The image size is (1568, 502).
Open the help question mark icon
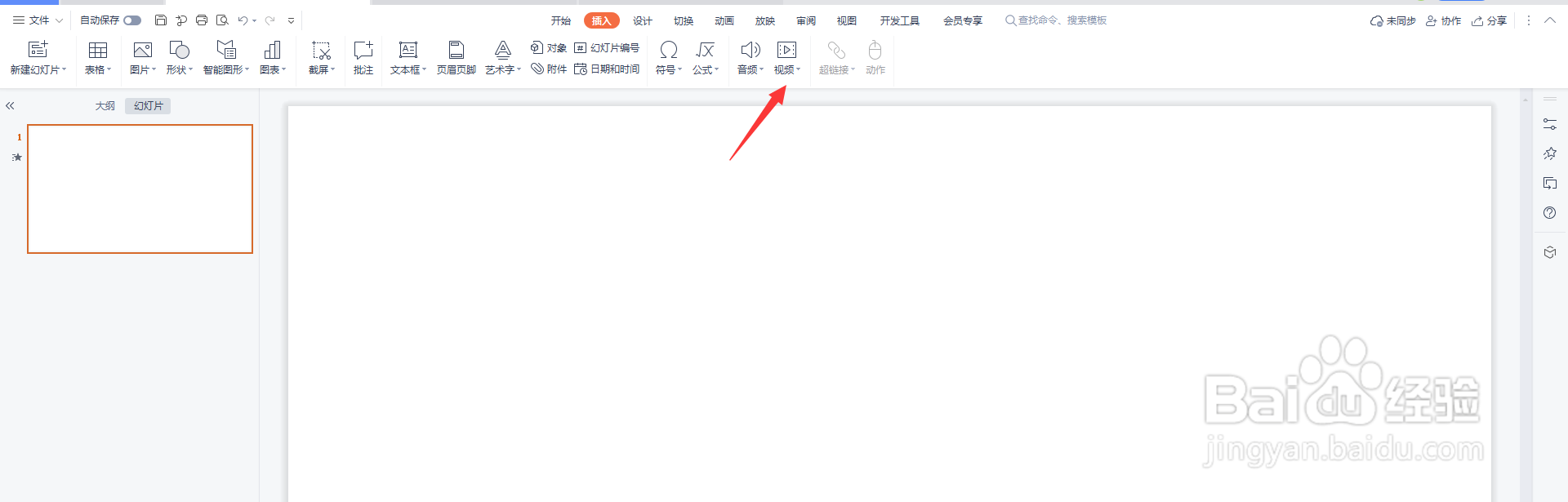pos(1549,212)
